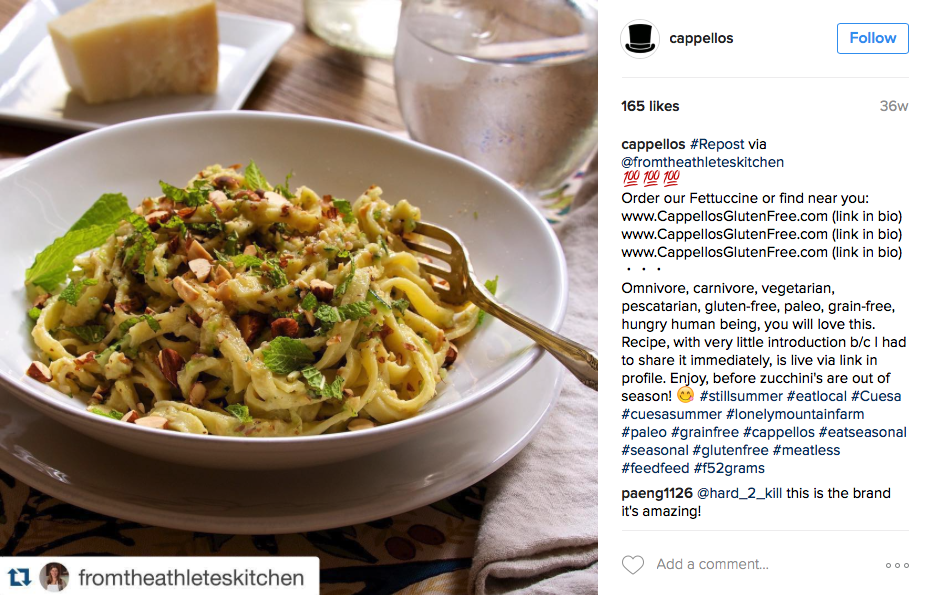This screenshot has height=595, width=931.
Task: Open the #f52grams hashtag
Action: click(729, 468)
